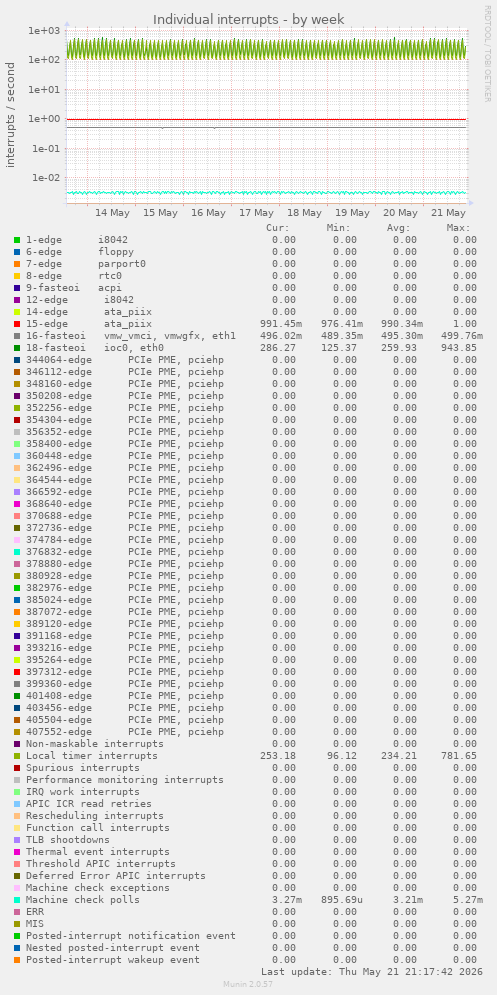Click the Avg column header
This screenshot has width=497, height=995.
coord(399,228)
